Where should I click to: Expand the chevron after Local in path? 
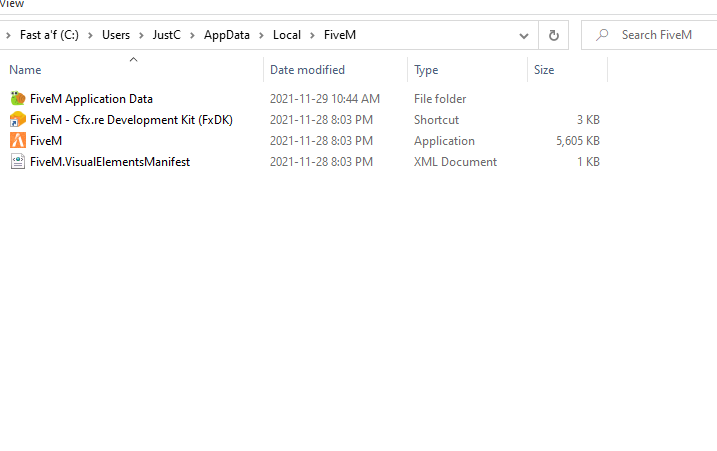[x=312, y=35]
